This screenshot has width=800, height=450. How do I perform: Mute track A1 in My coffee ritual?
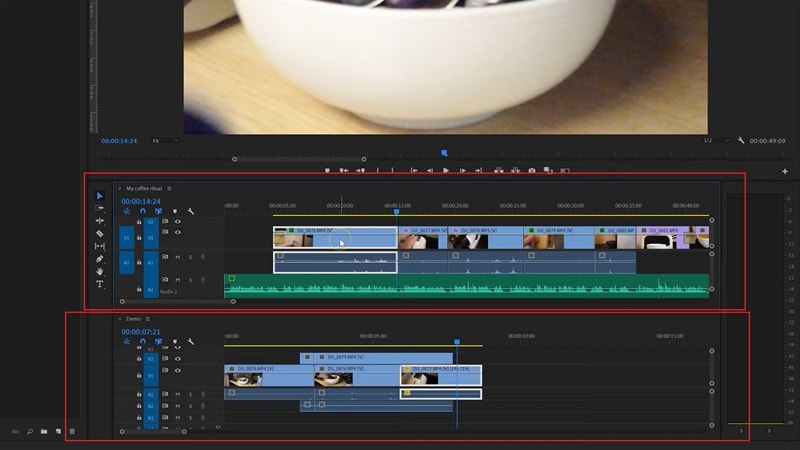(178, 257)
